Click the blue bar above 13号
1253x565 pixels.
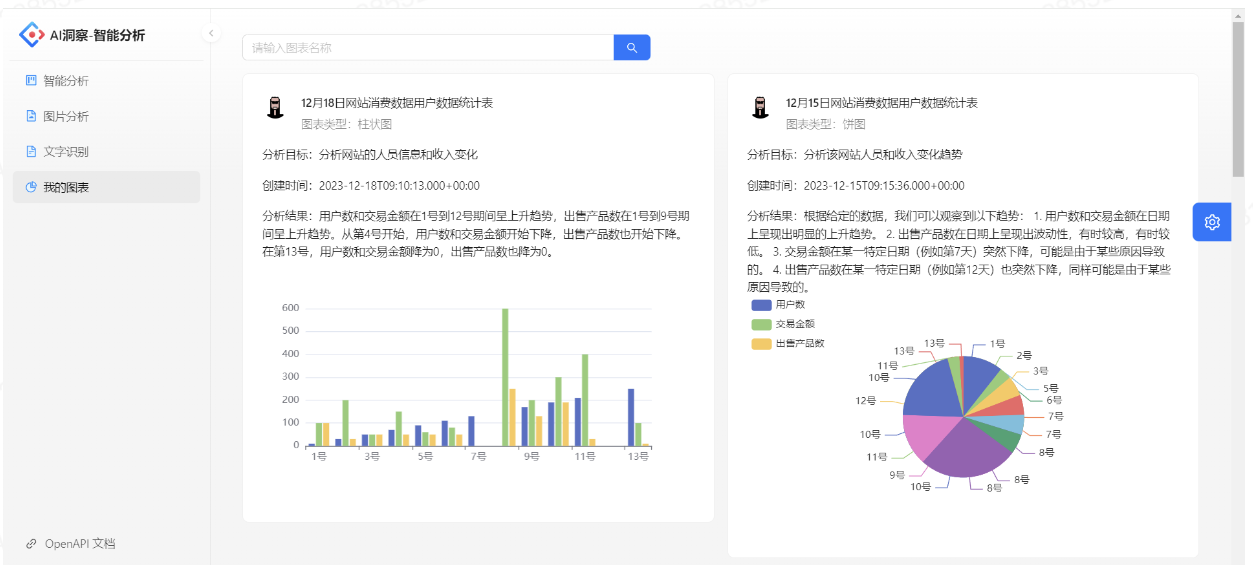[x=631, y=417]
